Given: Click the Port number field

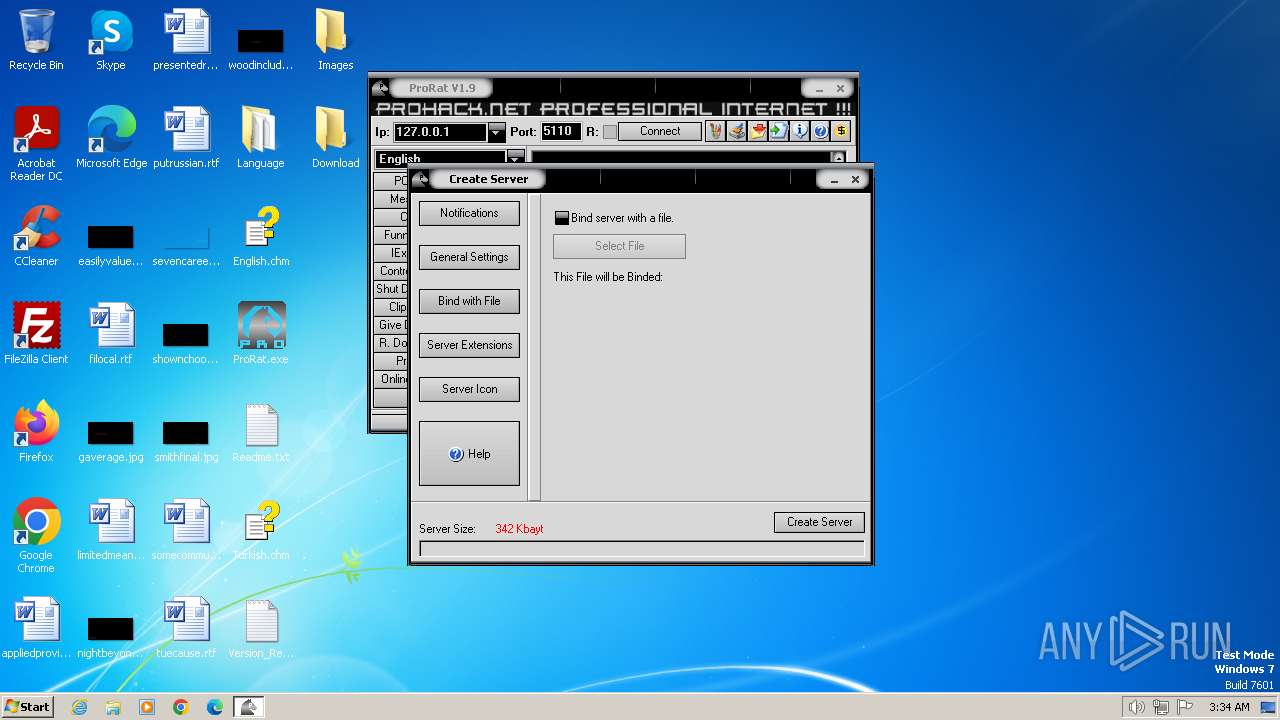Looking at the screenshot, I should tap(560, 131).
